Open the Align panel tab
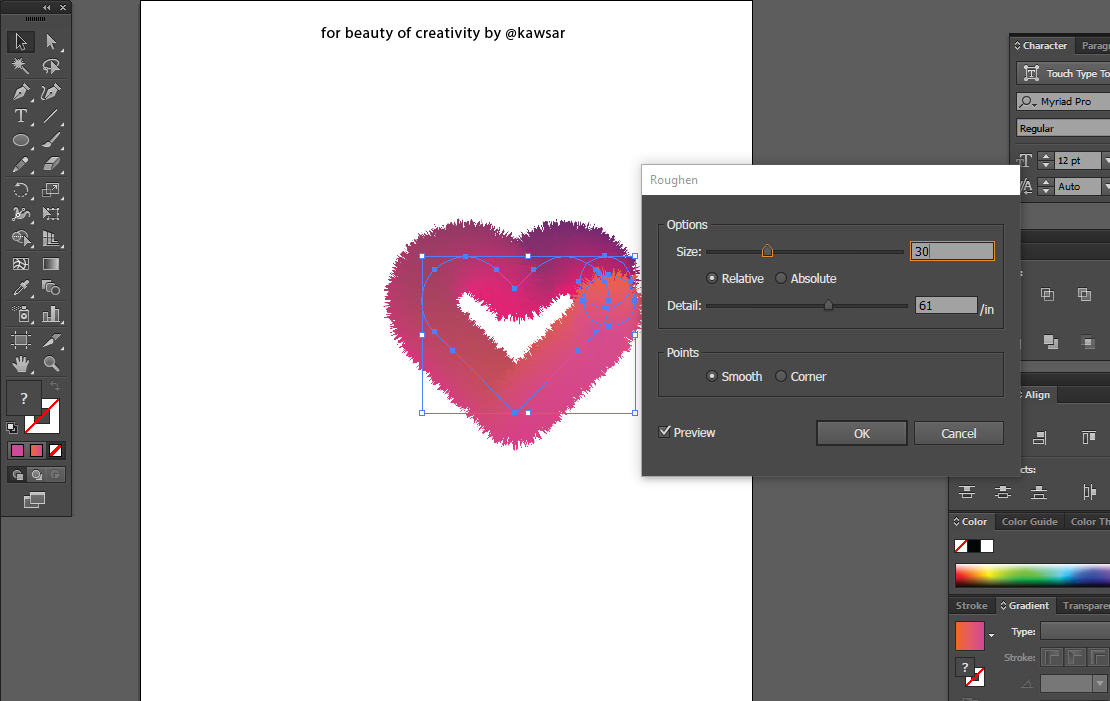The width and height of the screenshot is (1110, 701). click(x=1038, y=394)
